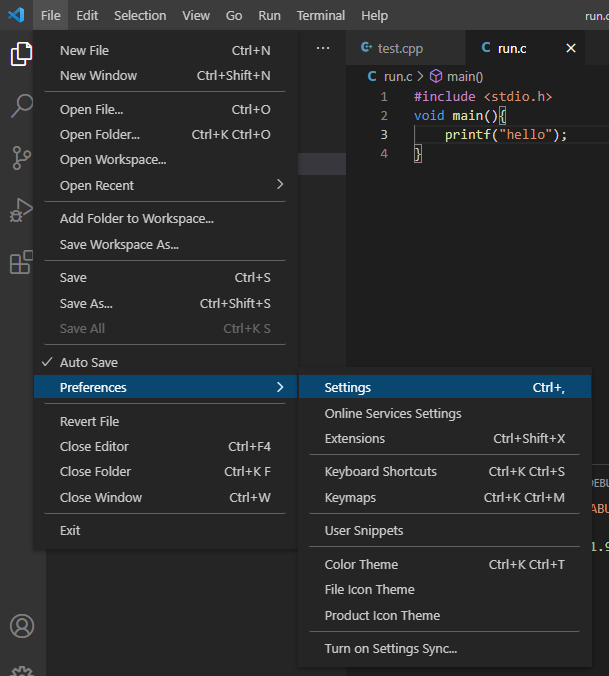The image size is (609, 676).
Task: Click the Manage gear icon
Action: pos(22,671)
